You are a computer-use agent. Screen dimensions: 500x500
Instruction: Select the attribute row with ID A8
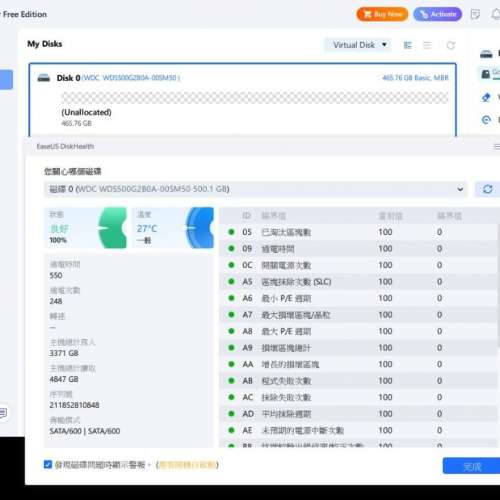tap(358, 331)
